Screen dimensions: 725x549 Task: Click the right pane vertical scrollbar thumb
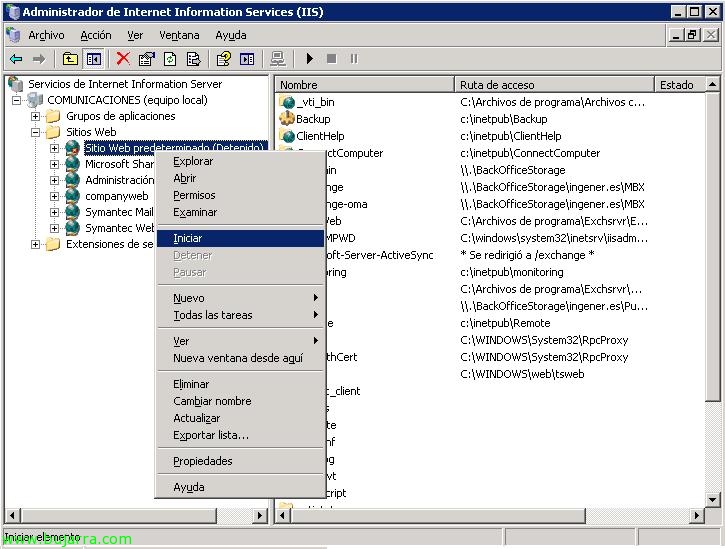[x=713, y=246]
